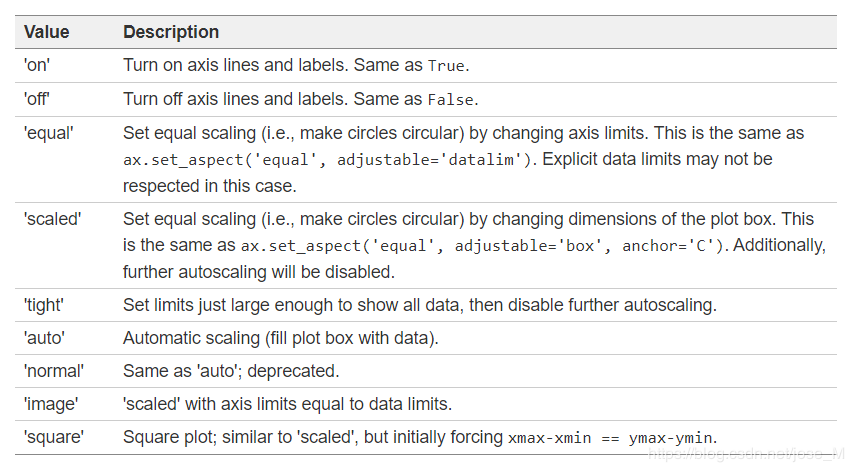854x472 pixels.
Task: Select the 'normal' value cell
Action: point(54,371)
